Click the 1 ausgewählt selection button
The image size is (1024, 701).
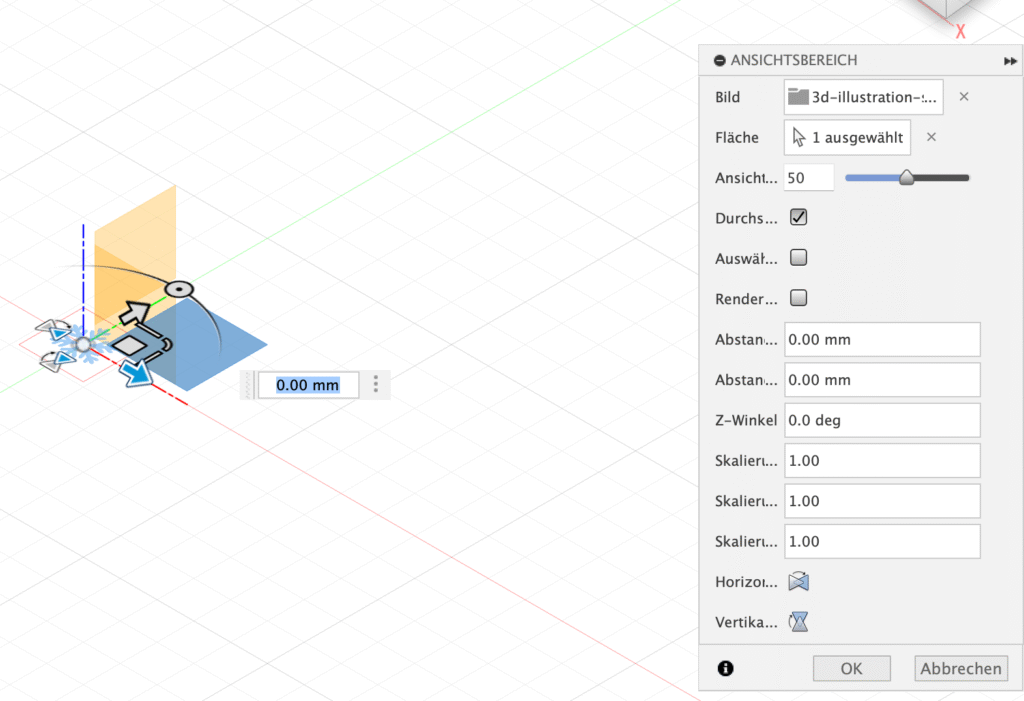pos(848,137)
